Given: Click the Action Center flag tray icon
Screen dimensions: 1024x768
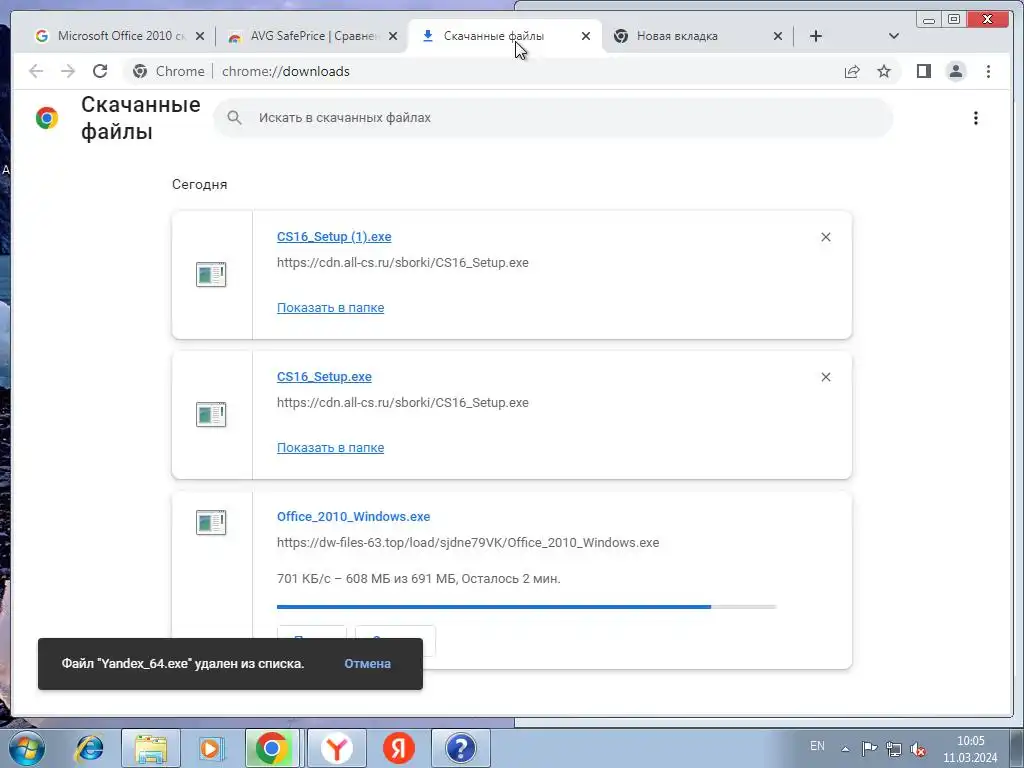Looking at the screenshot, I should [x=869, y=748].
